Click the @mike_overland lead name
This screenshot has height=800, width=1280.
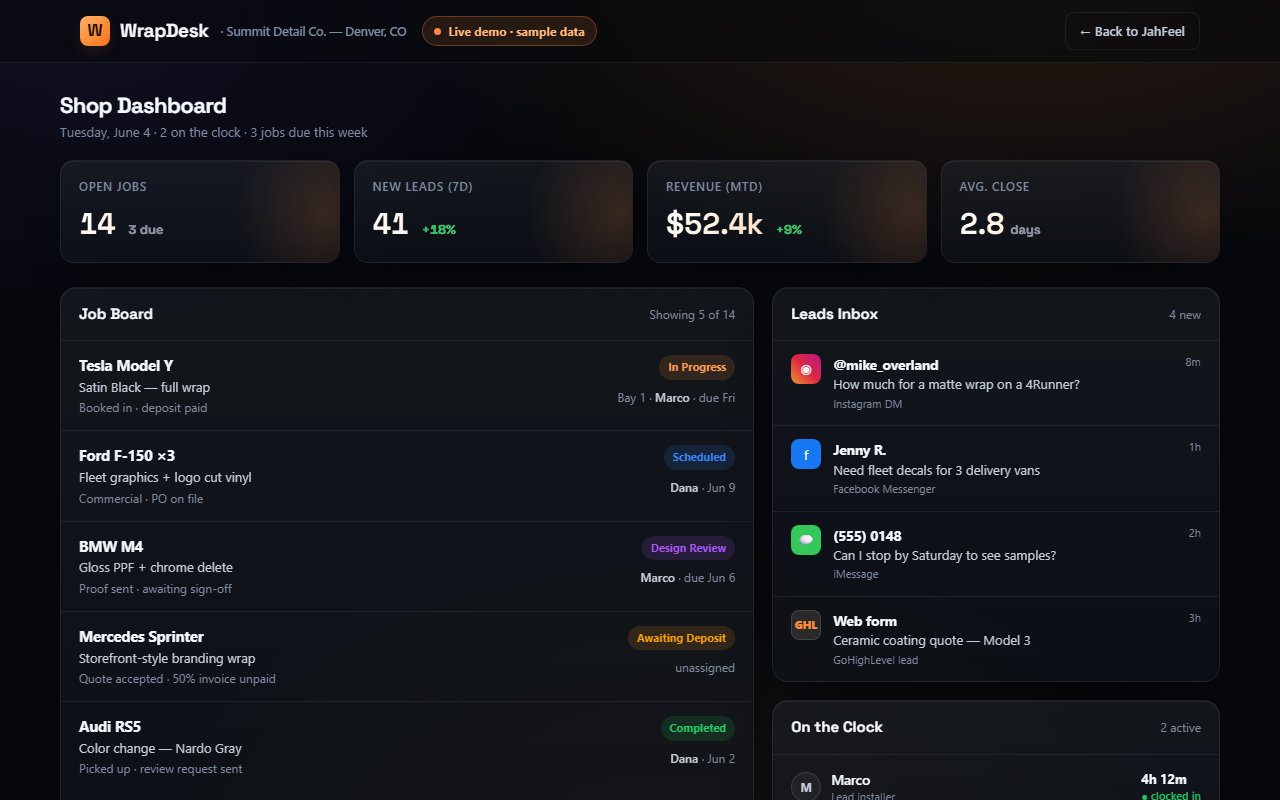[886, 365]
